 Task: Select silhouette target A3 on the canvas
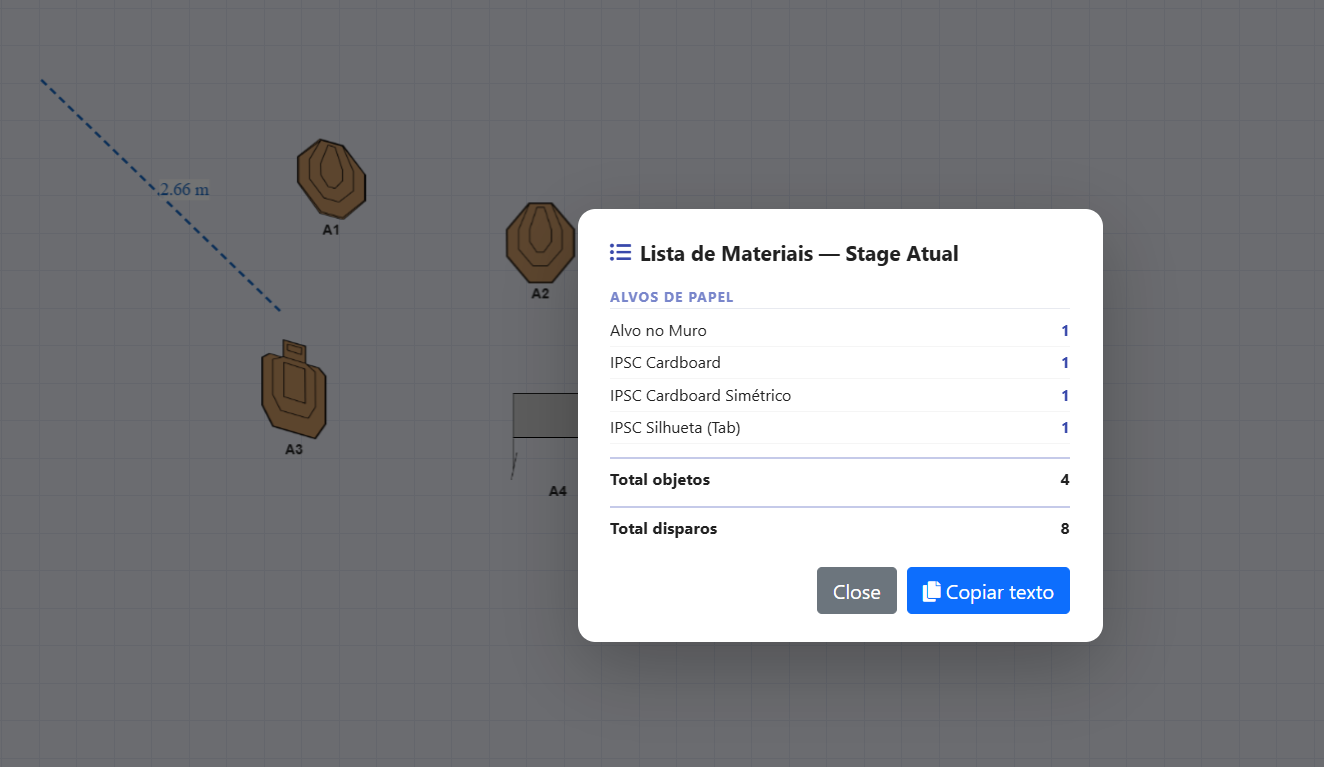coord(294,390)
